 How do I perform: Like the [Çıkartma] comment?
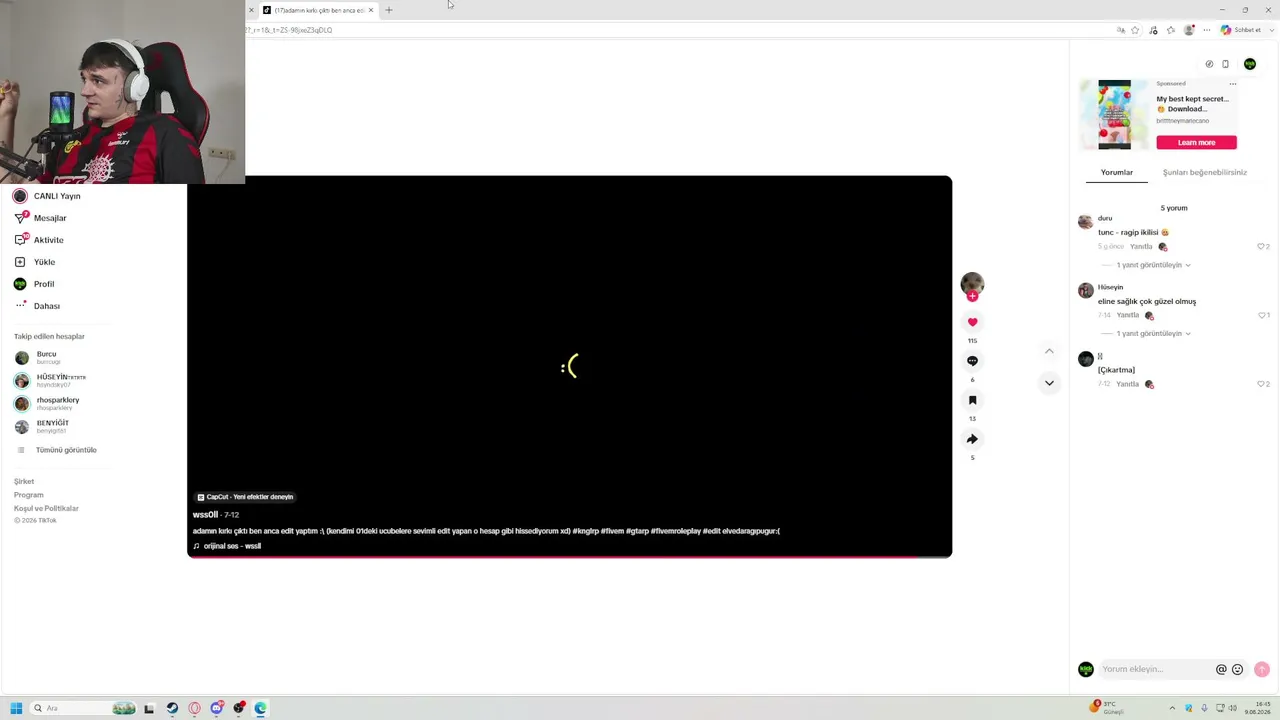click(1262, 384)
